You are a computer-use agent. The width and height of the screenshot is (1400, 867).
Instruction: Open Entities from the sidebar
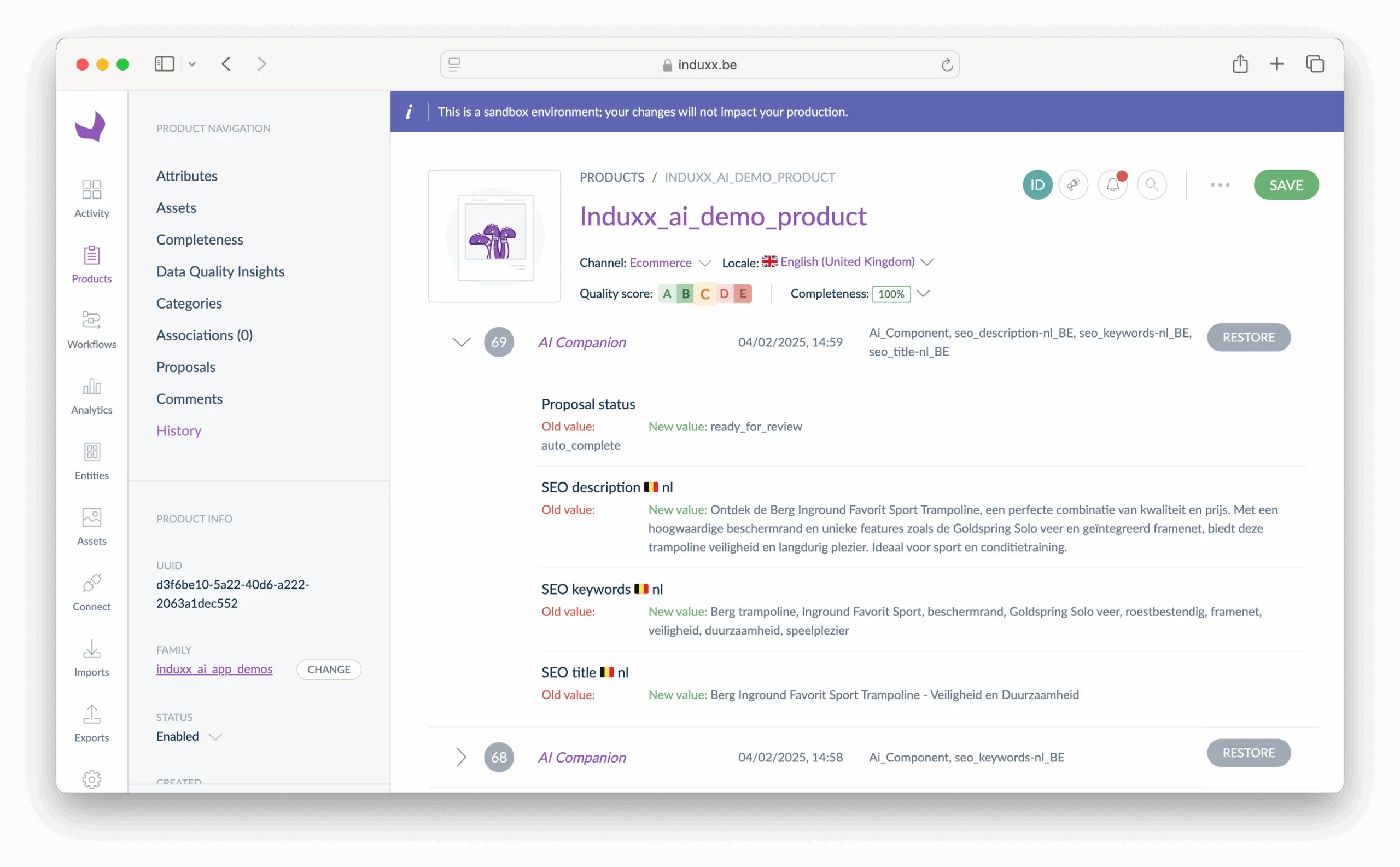coord(92,461)
